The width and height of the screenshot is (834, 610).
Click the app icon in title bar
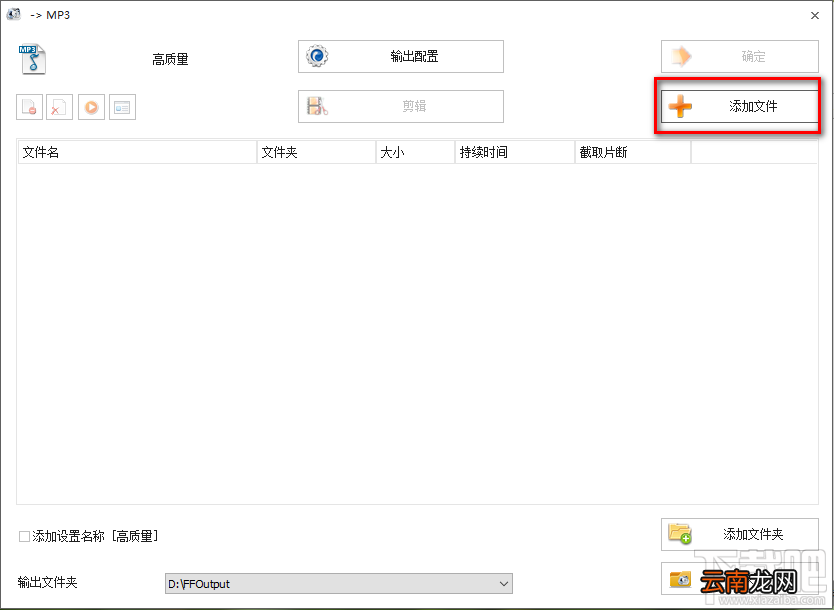[x=14, y=14]
